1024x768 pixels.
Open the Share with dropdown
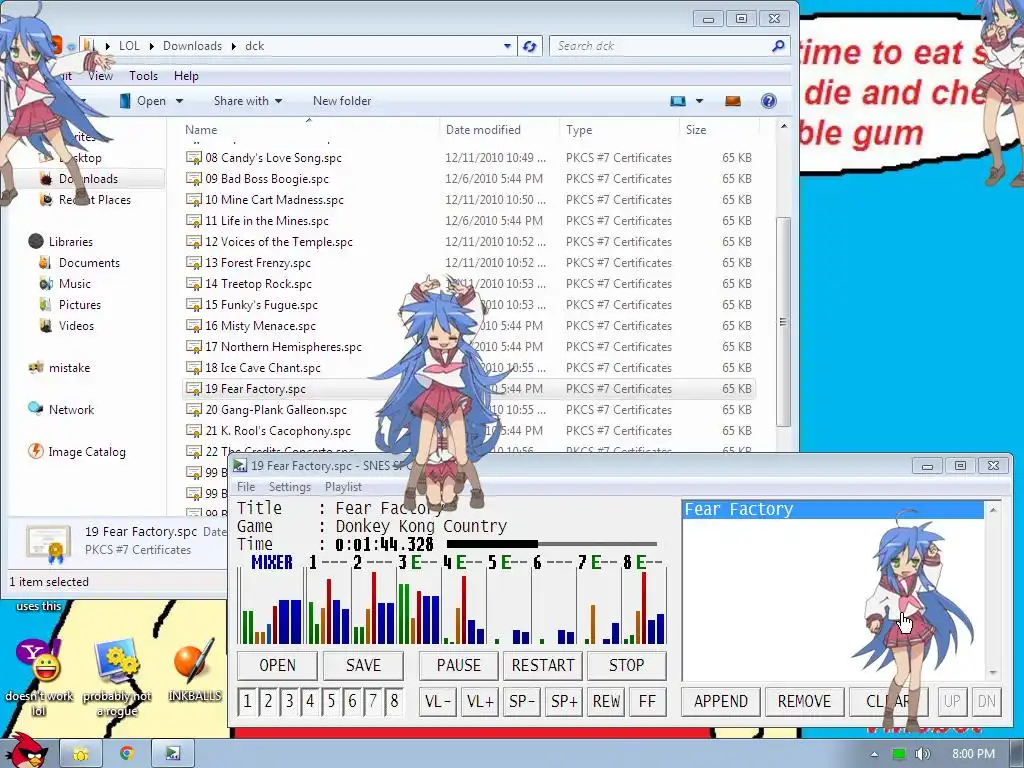click(x=248, y=101)
